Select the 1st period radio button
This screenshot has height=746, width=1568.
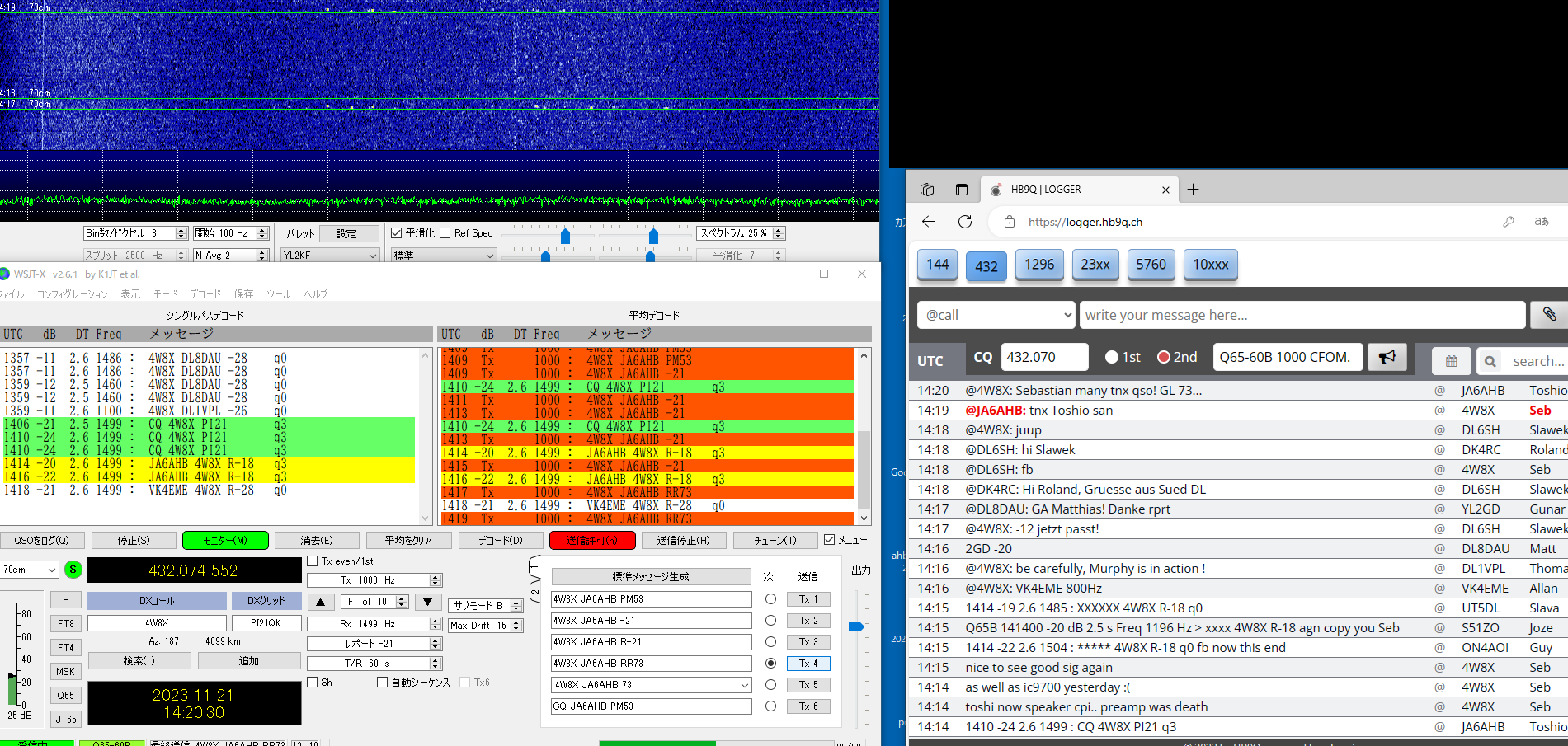coord(1112,357)
